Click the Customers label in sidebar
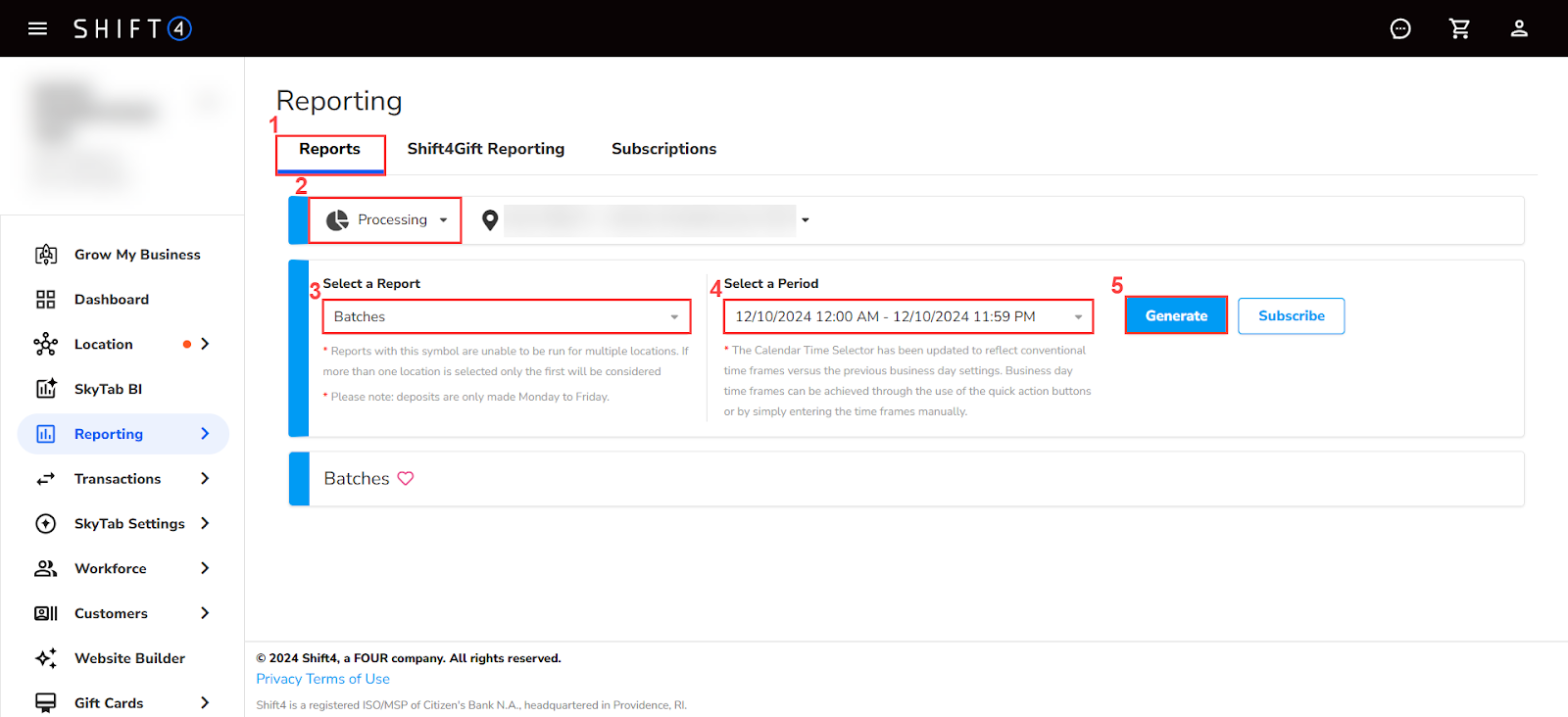This screenshot has width=1568, height=717. pos(111,614)
